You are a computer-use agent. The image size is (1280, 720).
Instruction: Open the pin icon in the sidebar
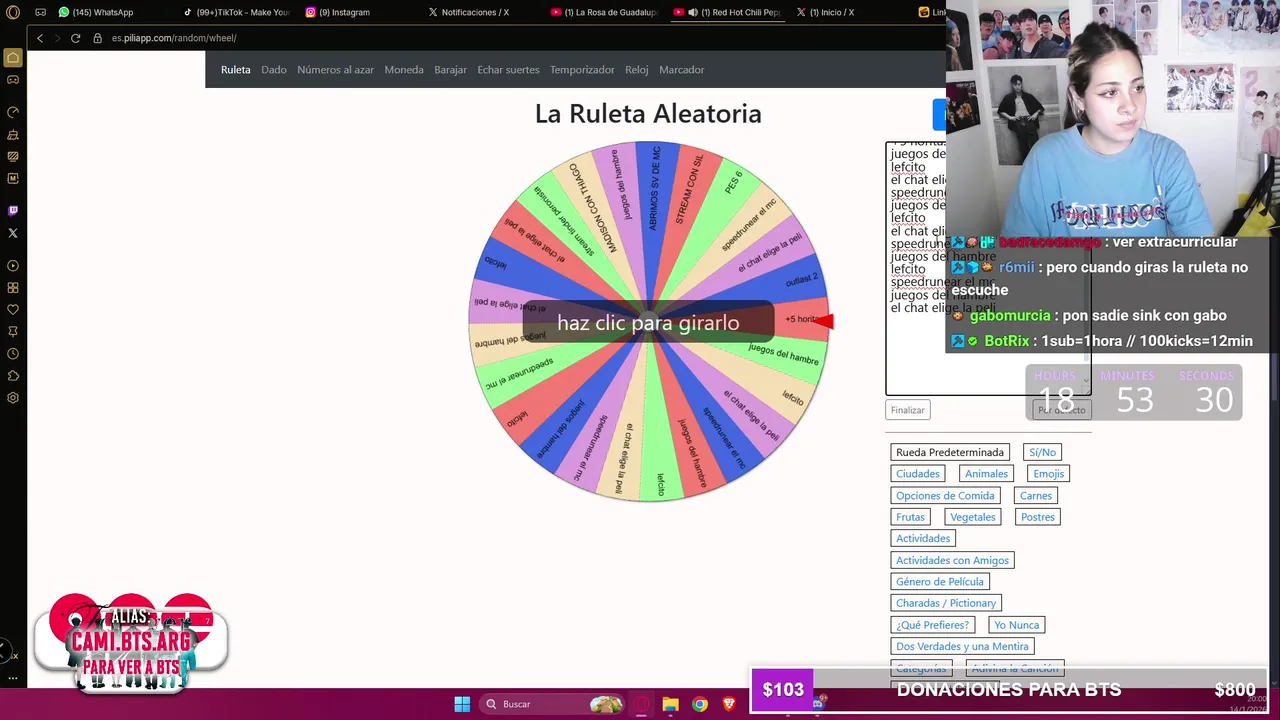pos(13,332)
